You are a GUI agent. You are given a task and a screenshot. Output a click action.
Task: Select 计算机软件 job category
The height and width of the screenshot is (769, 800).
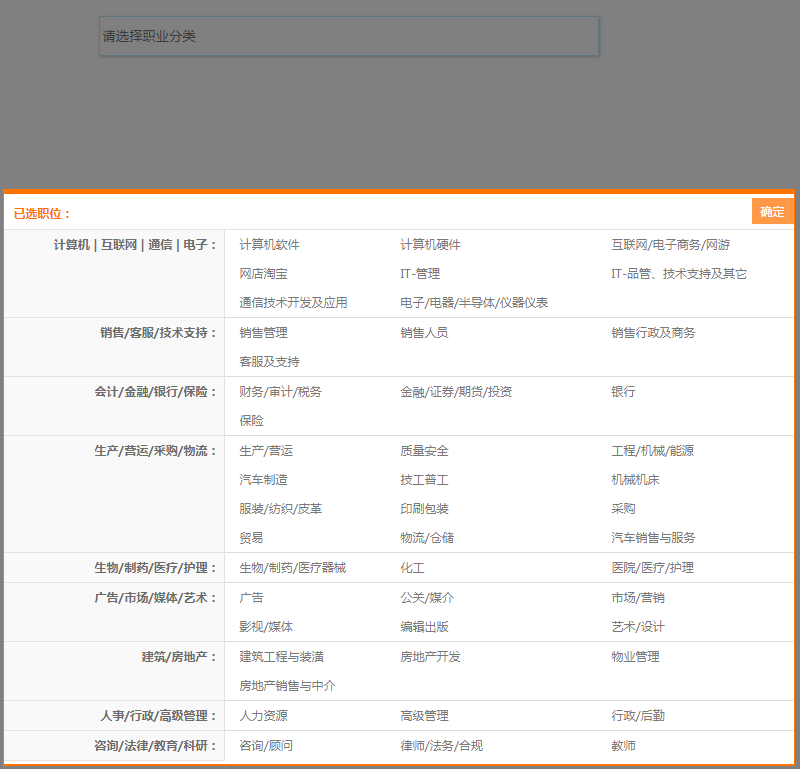tap(269, 245)
